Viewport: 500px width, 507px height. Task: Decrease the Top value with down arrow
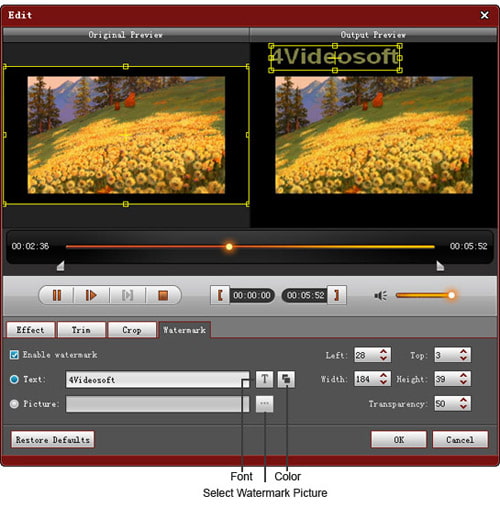[x=463, y=358]
